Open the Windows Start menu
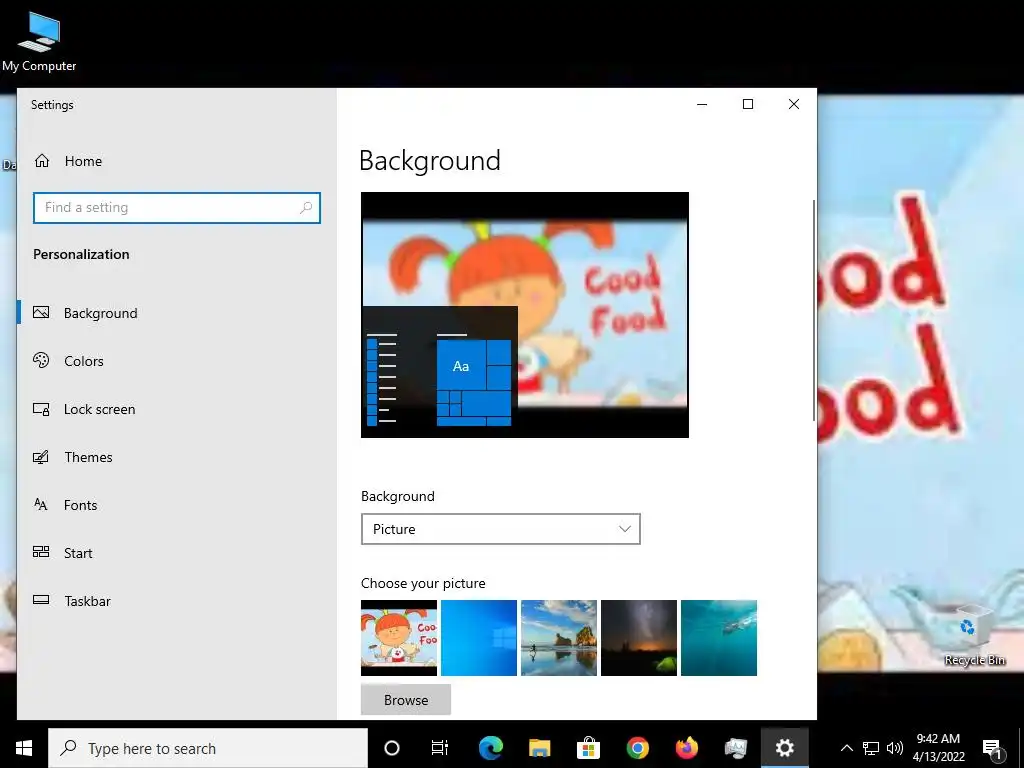Screen dimensions: 1024x768 click(24, 748)
